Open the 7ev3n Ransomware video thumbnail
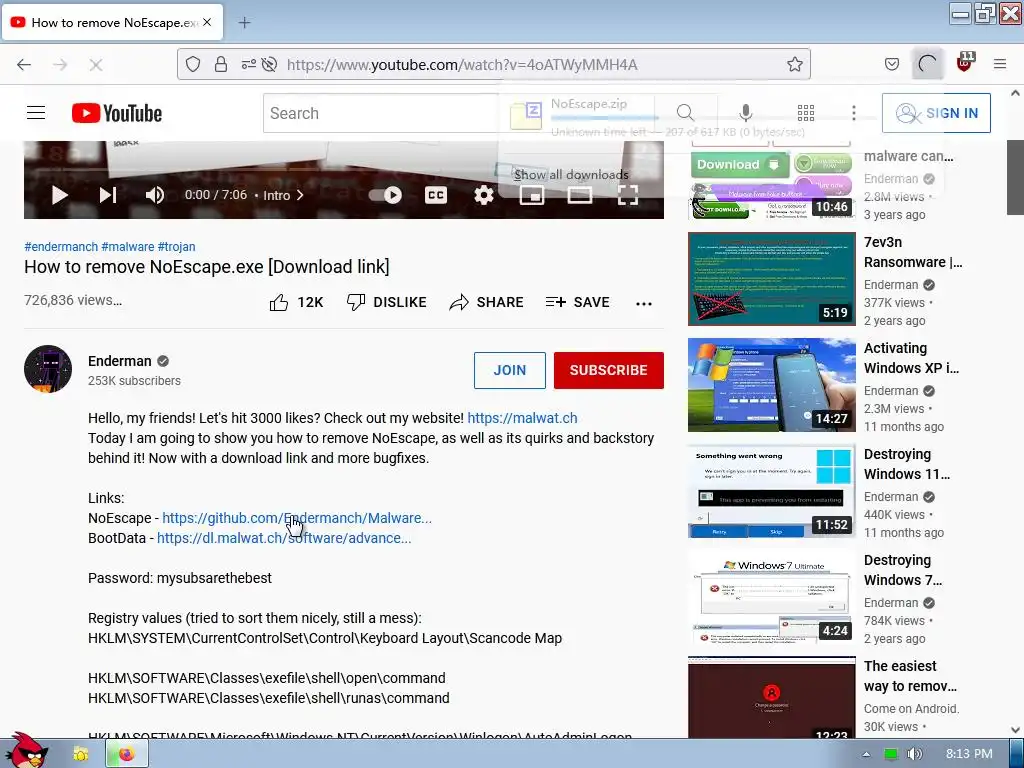Image resolution: width=1024 pixels, height=768 pixels. click(771, 279)
